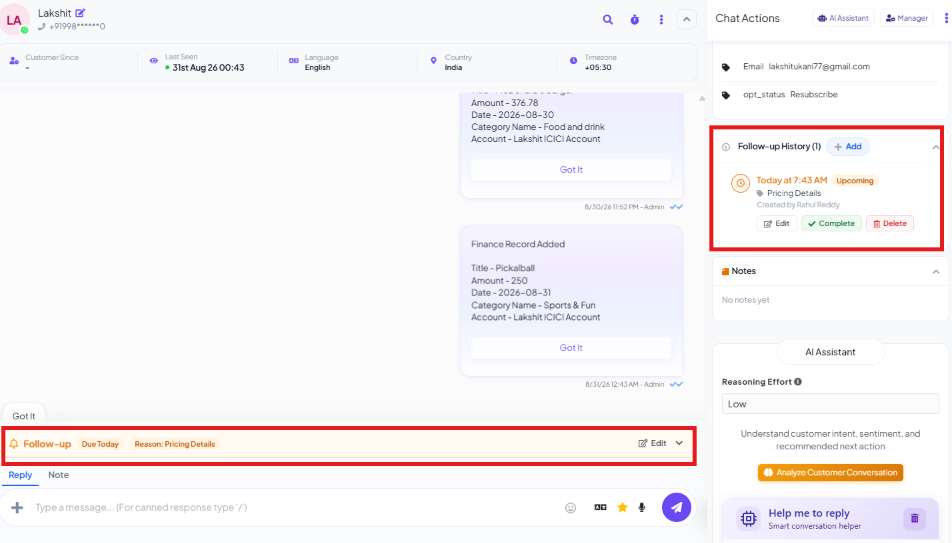Open search in chat header
Screen dimensions: 952x543
607,19
